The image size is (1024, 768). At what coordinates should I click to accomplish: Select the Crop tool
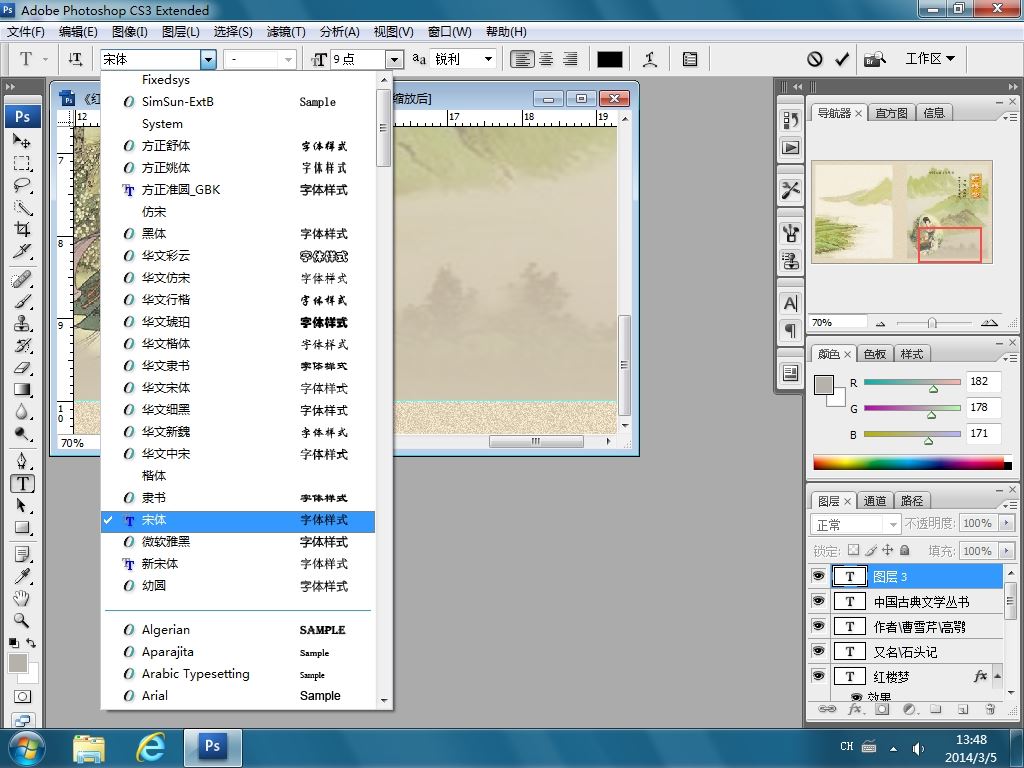(x=22, y=229)
